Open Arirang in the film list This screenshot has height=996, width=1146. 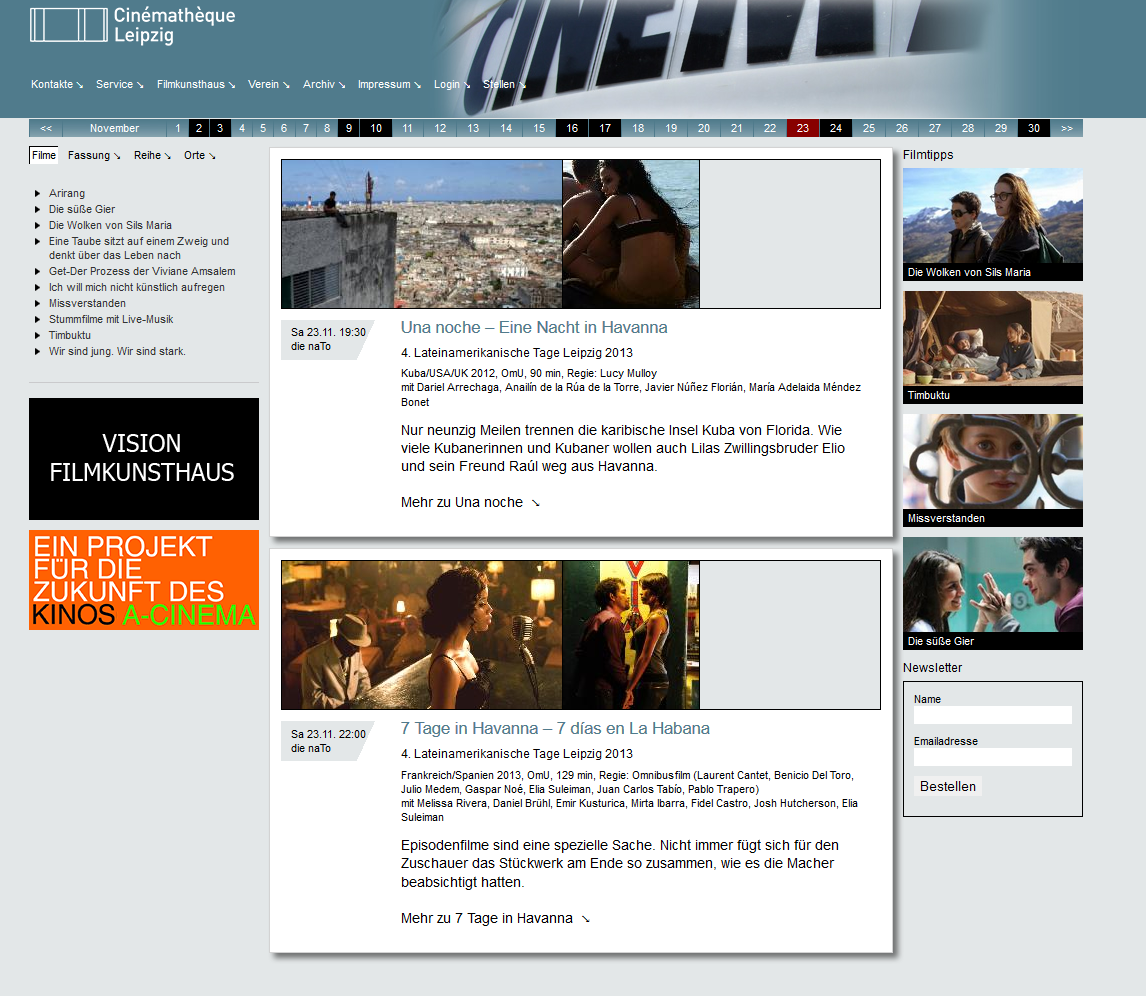[67, 193]
